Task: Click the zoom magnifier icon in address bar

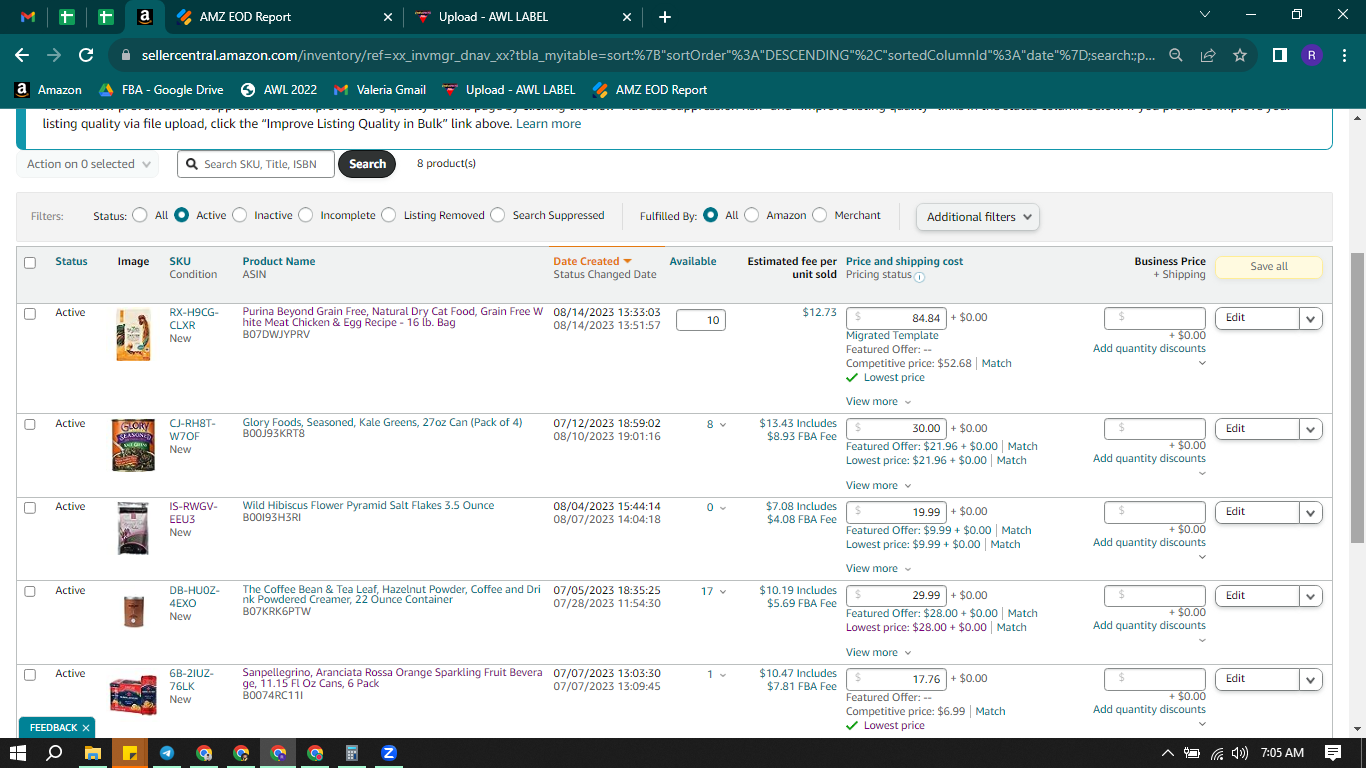Action: (1176, 56)
